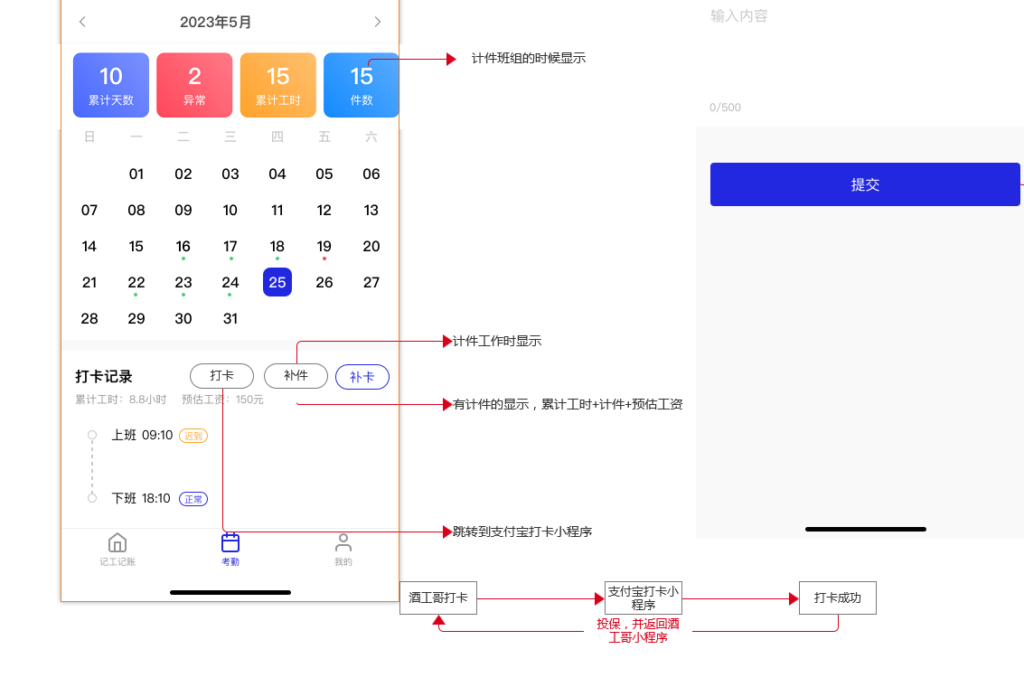This screenshot has width=1024, height=687.
Task: Click the 2023年5月 month title
Action: 216,22
